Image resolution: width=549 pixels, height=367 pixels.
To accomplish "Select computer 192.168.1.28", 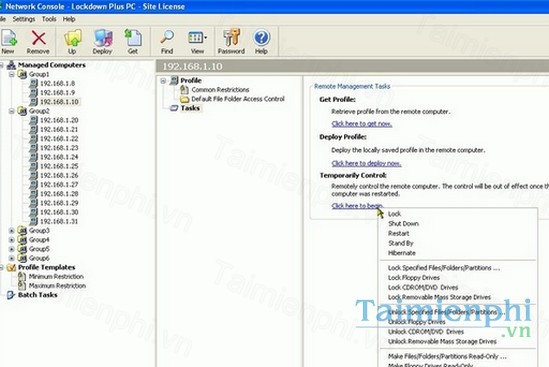I will 59,194.
